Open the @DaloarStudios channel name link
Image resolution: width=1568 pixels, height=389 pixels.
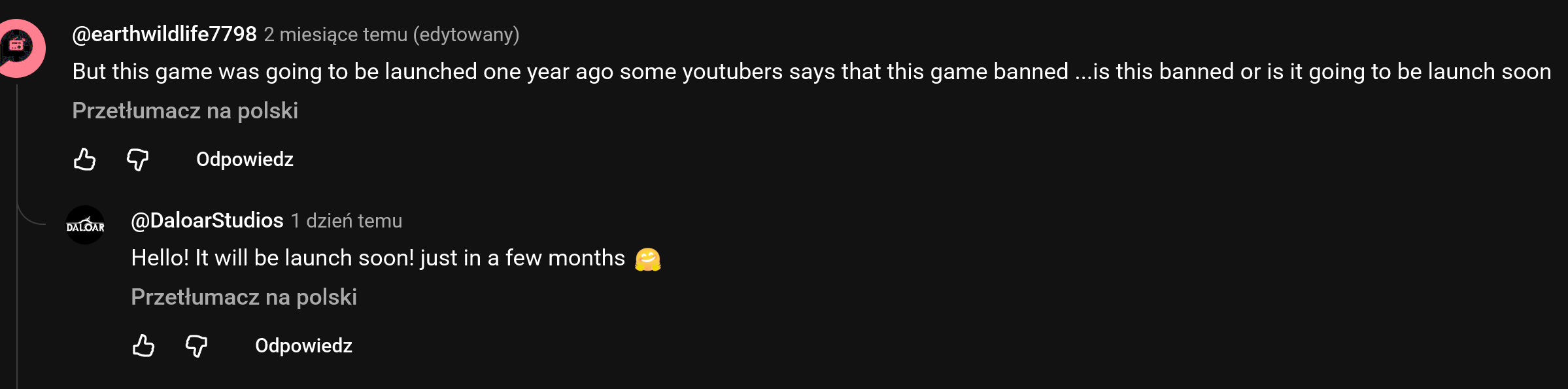tap(207, 221)
